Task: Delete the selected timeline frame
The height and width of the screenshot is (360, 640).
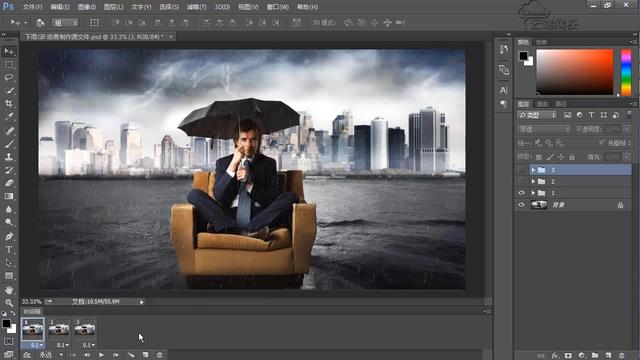Action: (x=160, y=355)
